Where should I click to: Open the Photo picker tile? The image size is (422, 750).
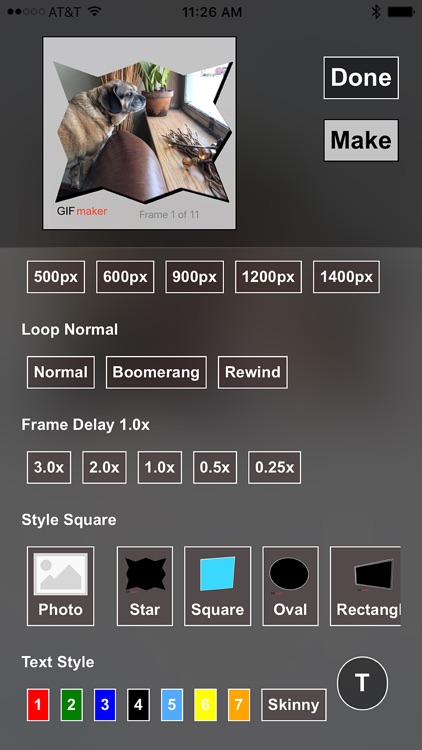(61, 586)
